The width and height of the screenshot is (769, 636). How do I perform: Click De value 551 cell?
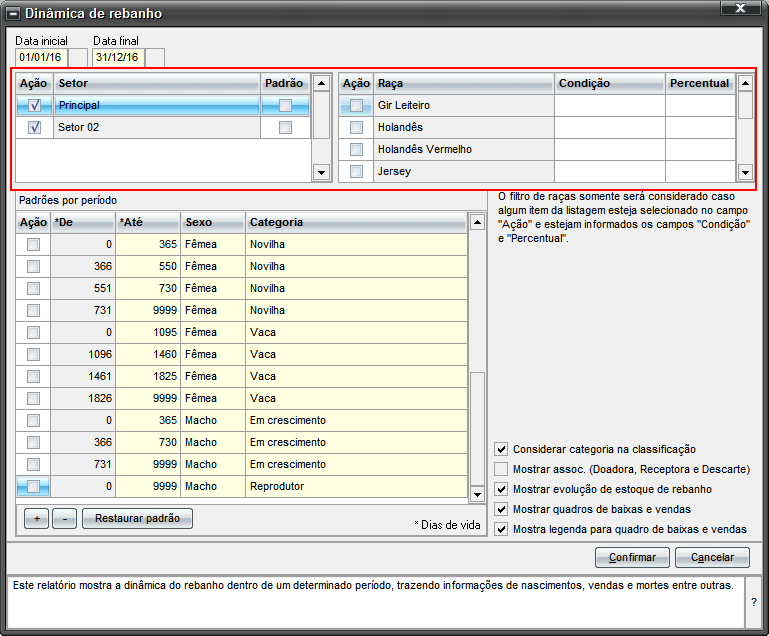click(83, 288)
